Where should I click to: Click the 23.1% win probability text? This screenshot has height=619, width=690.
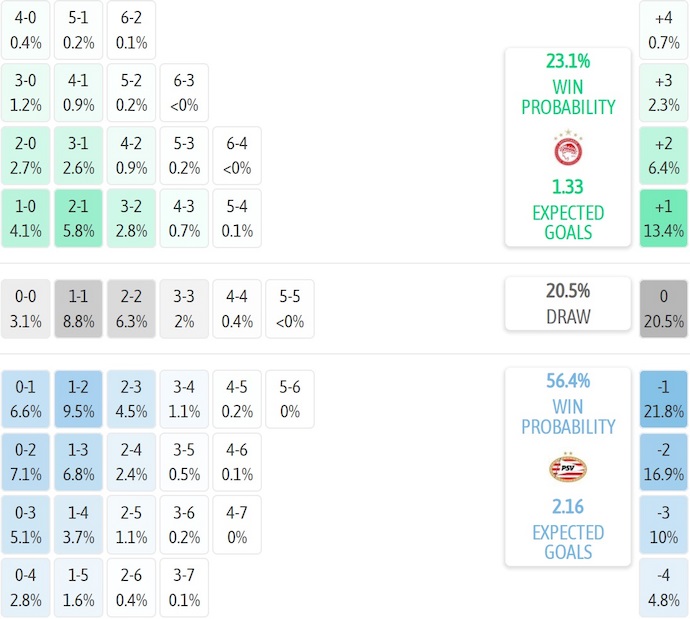click(568, 61)
